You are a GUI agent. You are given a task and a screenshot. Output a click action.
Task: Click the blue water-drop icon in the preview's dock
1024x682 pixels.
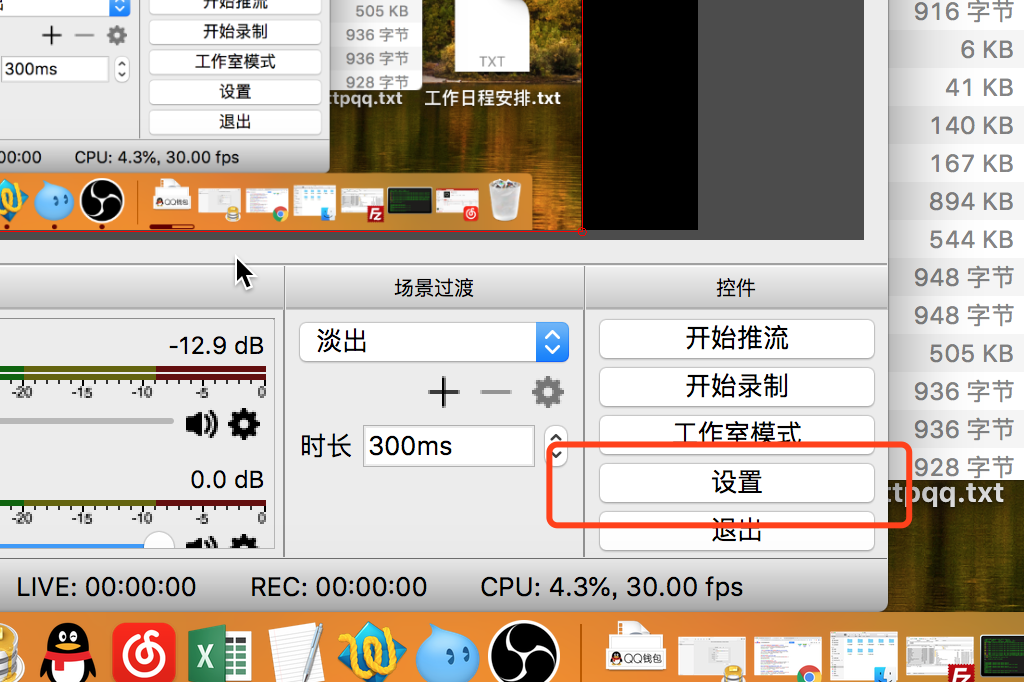click(54, 201)
